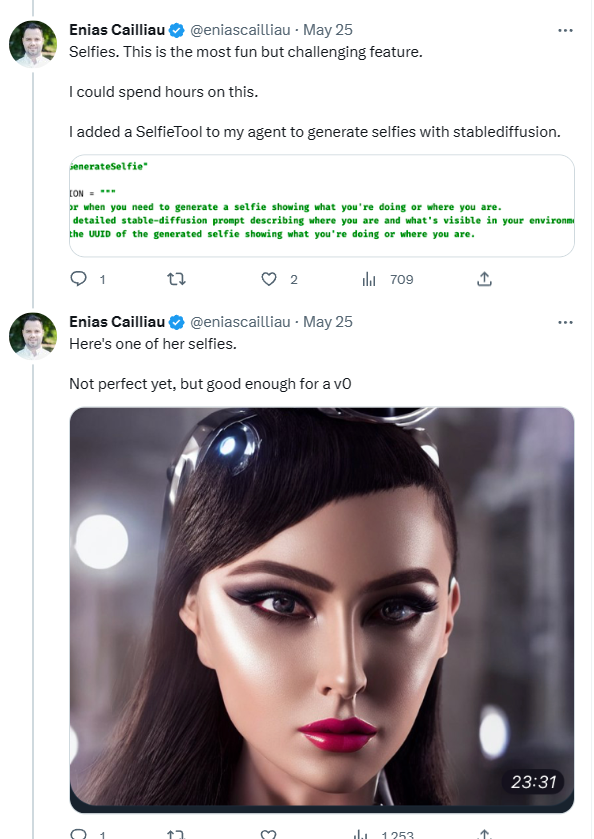
Task: Share the selfie video tweet
Action: (484, 834)
